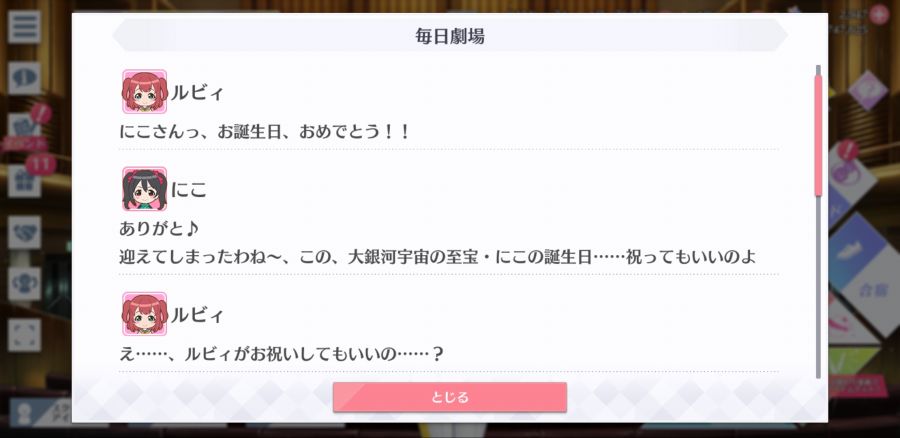
Task: Select the にこ character avatar thumbnail
Action: click(x=144, y=189)
